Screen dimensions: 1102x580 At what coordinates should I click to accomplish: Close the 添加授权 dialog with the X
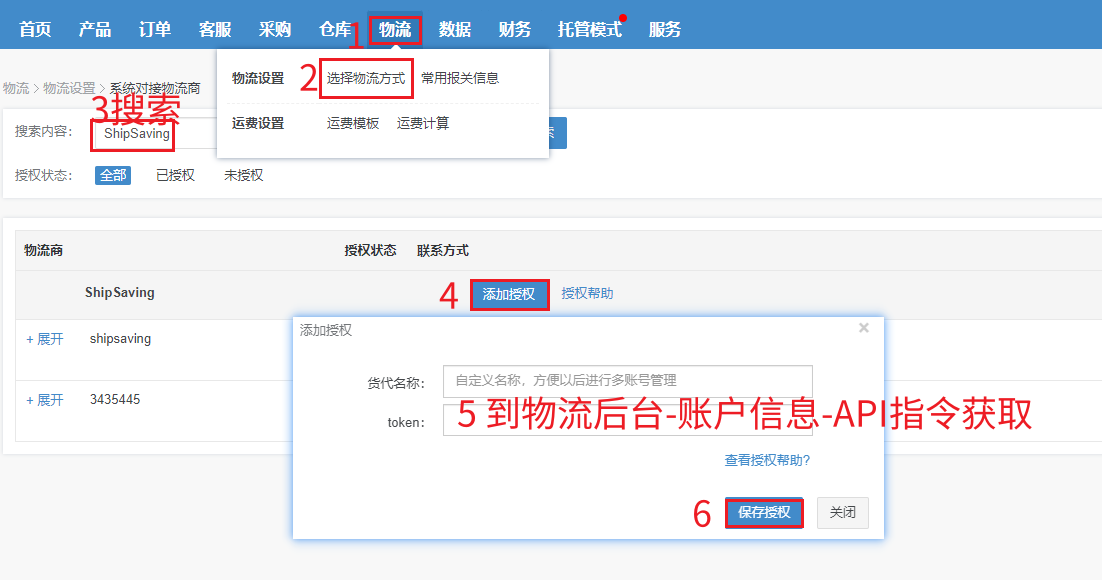click(x=864, y=328)
